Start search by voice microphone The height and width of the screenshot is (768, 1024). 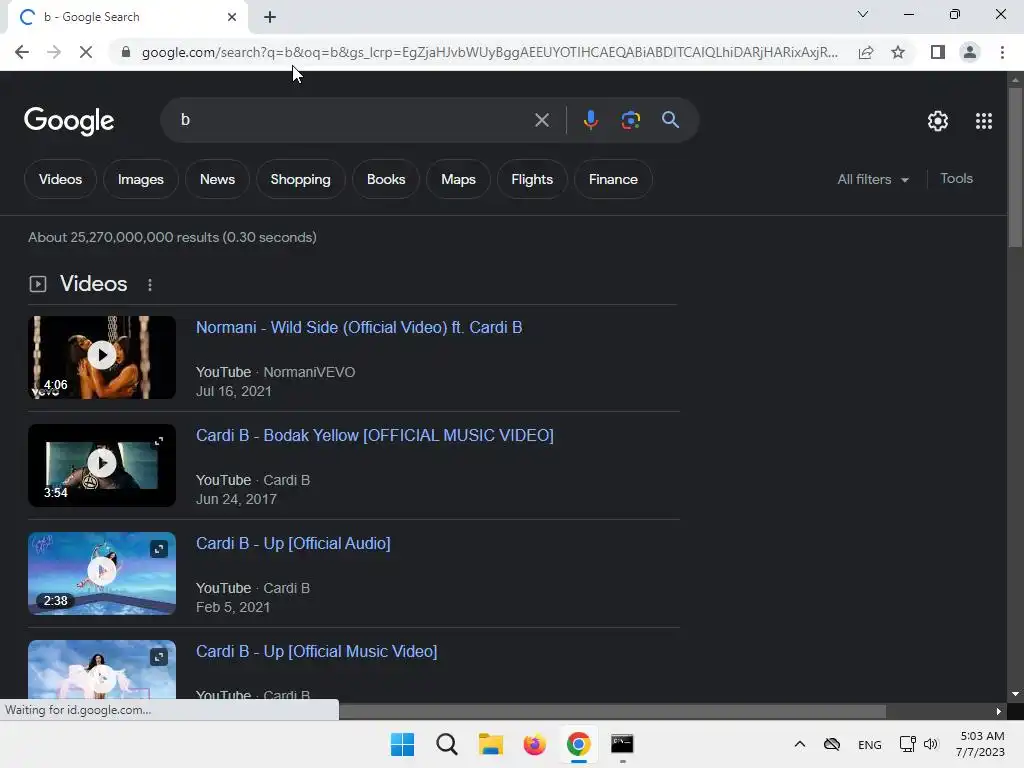(x=590, y=120)
